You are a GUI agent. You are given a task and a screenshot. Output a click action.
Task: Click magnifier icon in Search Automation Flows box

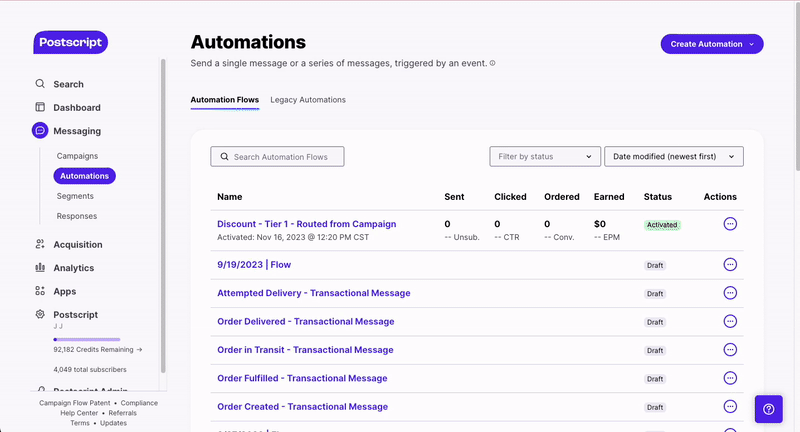pos(224,157)
